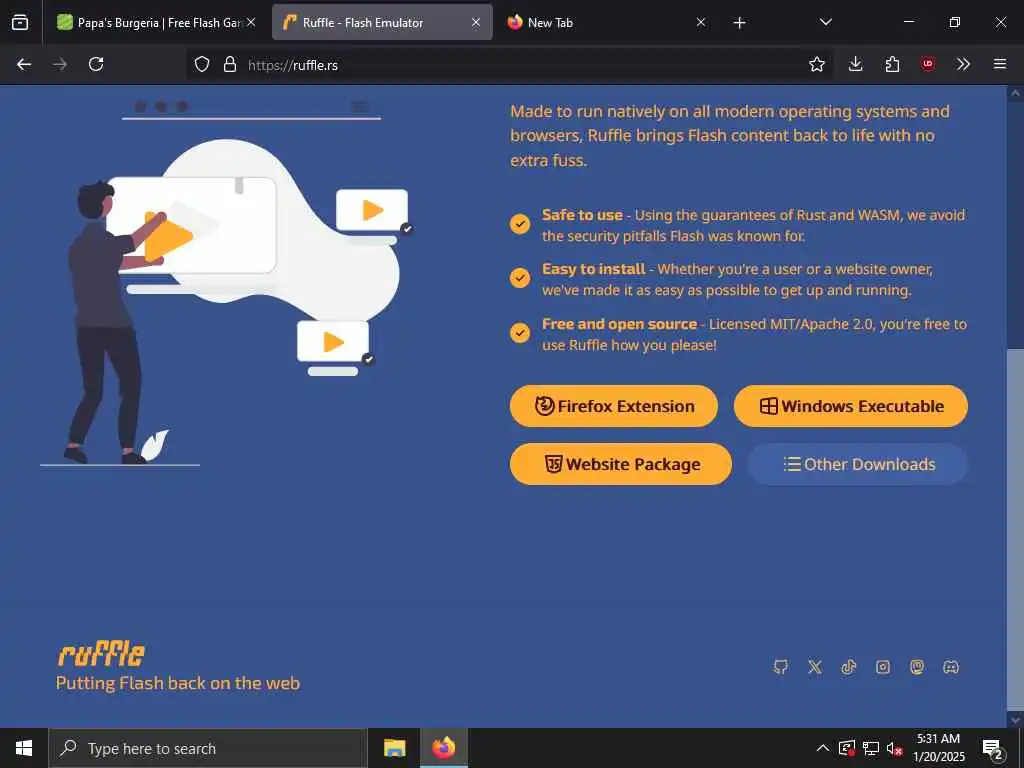The height and width of the screenshot is (768, 1024).
Task: Click the "Safe to use" heading text
Action: tap(582, 215)
